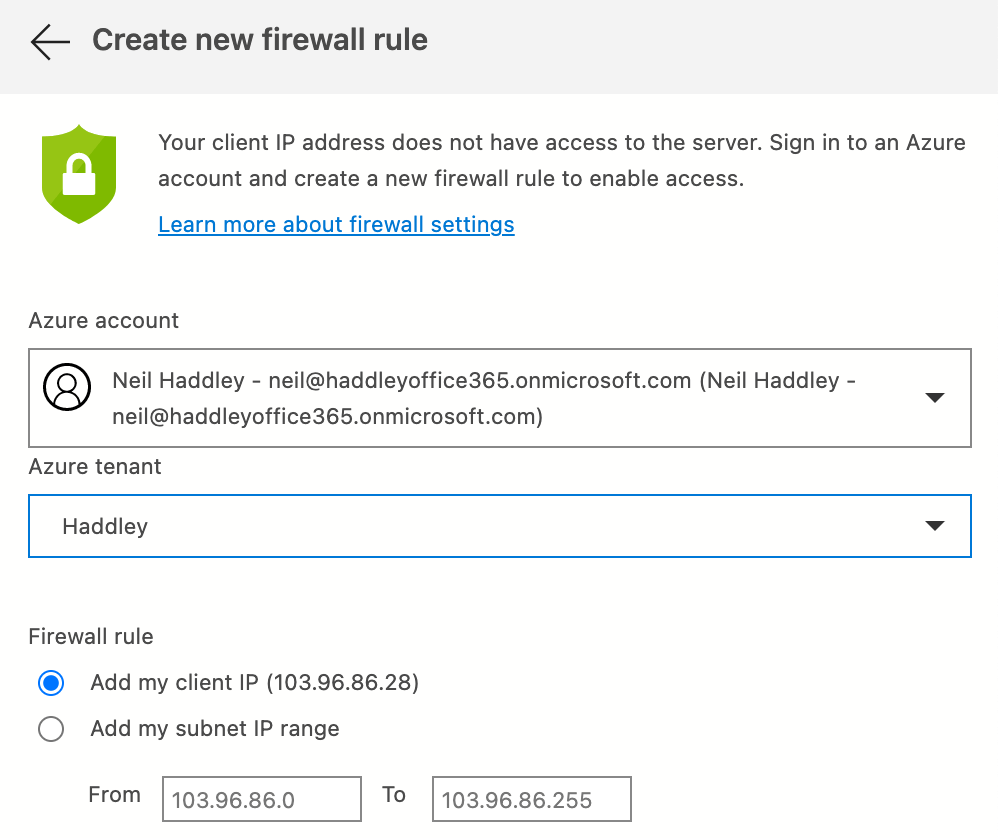Select the Add my client IP radio button

51,683
